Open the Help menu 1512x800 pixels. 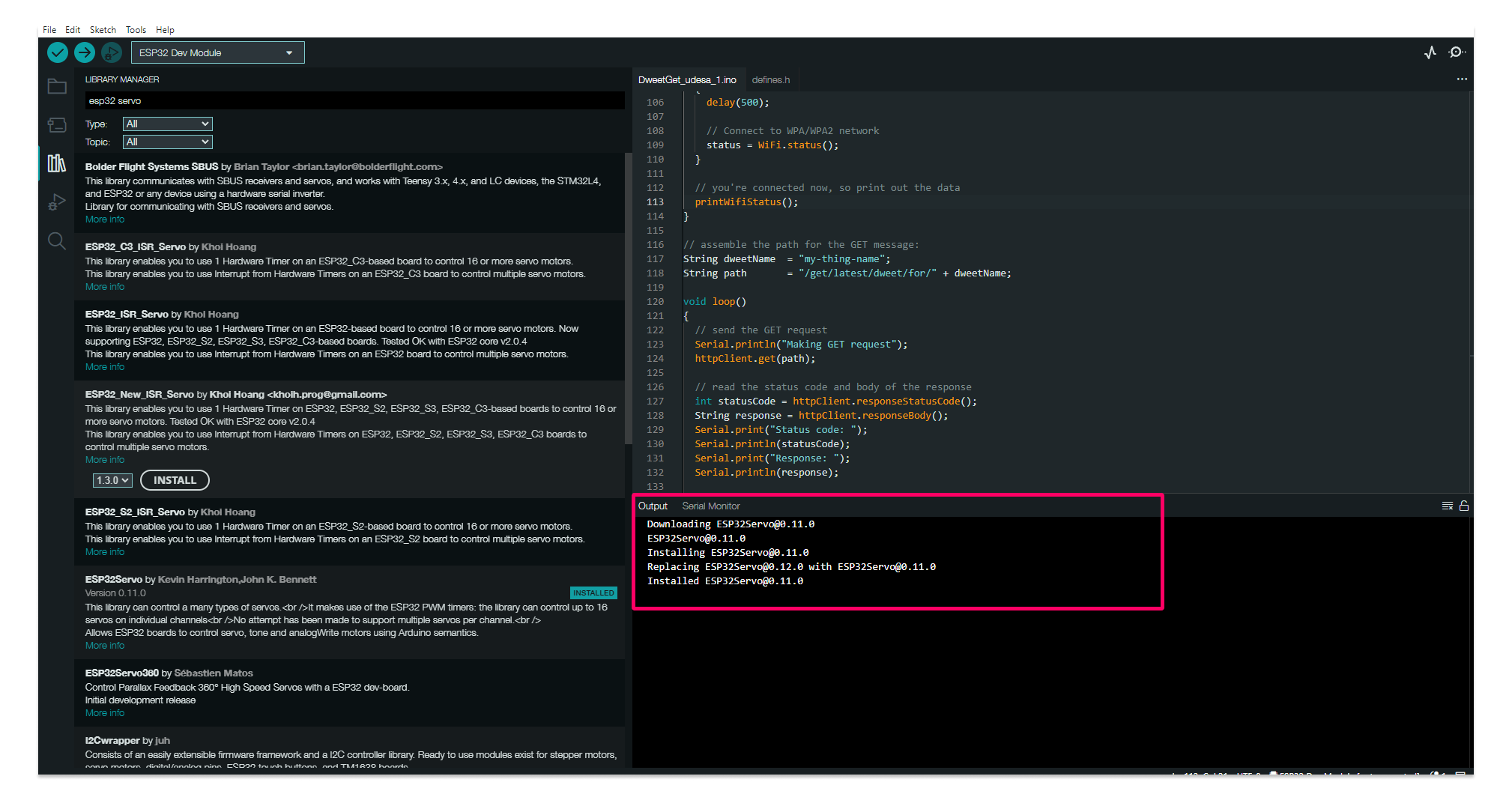point(165,30)
